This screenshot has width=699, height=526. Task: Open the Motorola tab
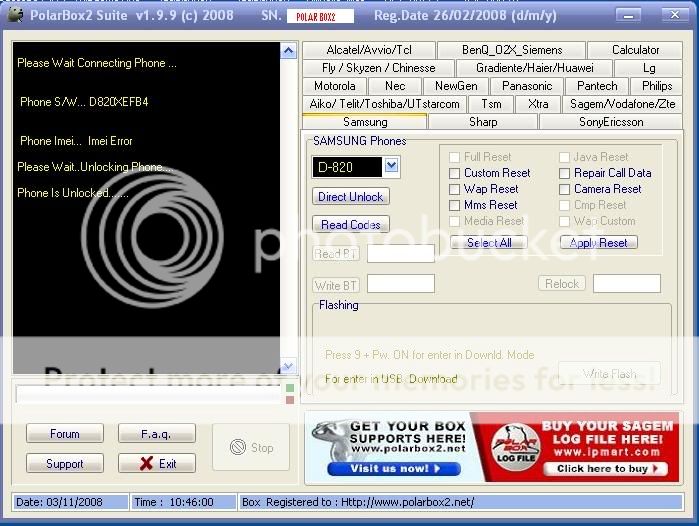pos(334,86)
